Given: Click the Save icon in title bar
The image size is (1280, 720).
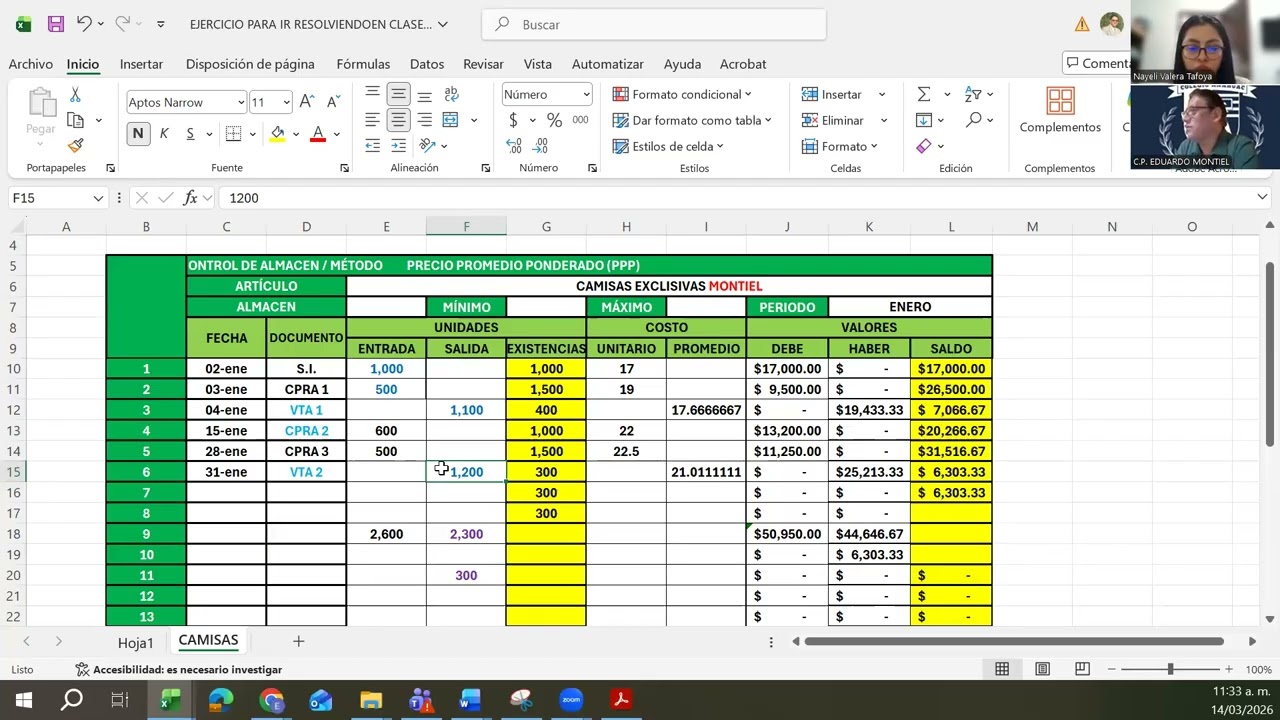Looking at the screenshot, I should point(56,24).
